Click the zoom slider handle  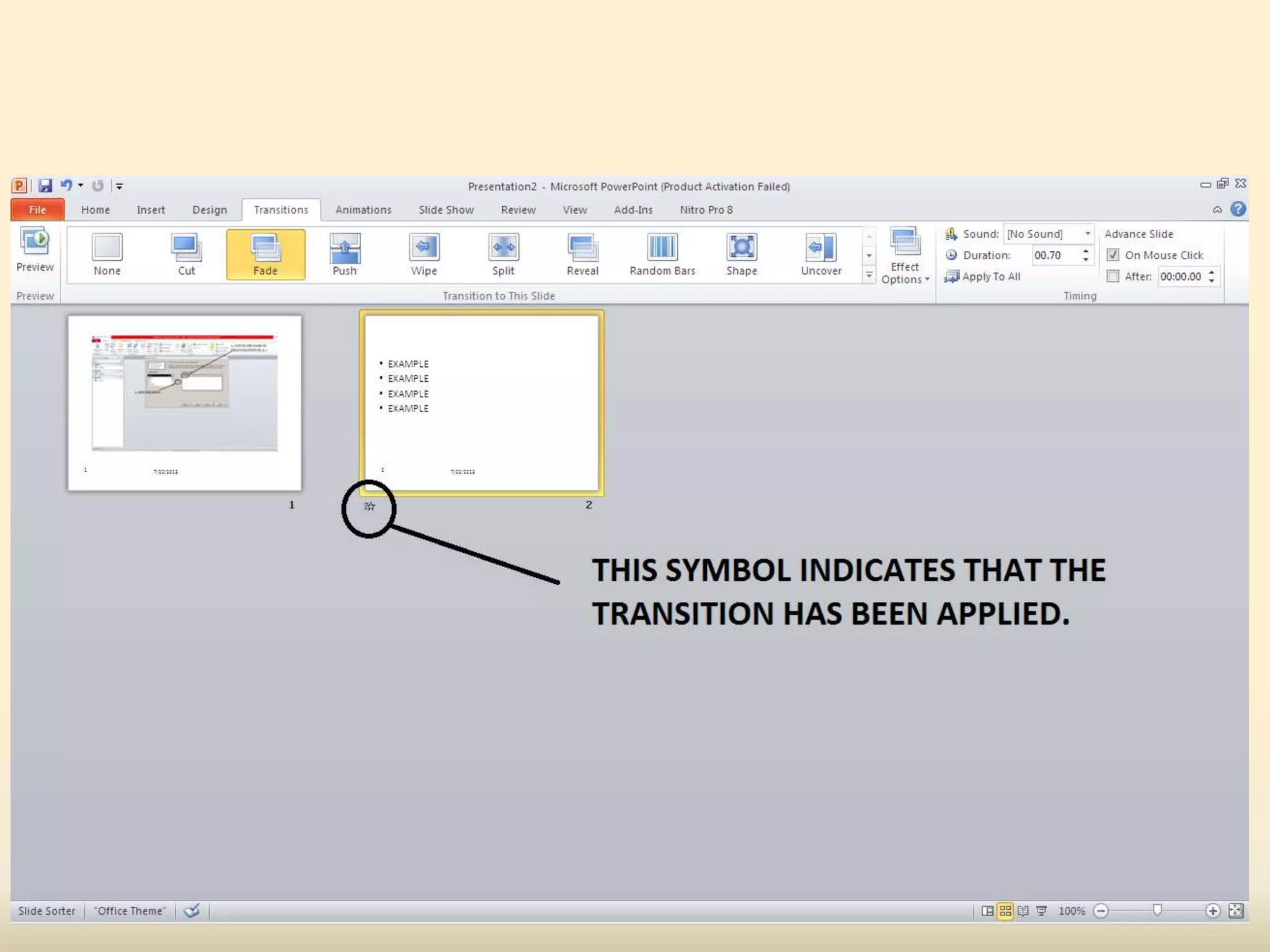pos(1157,910)
